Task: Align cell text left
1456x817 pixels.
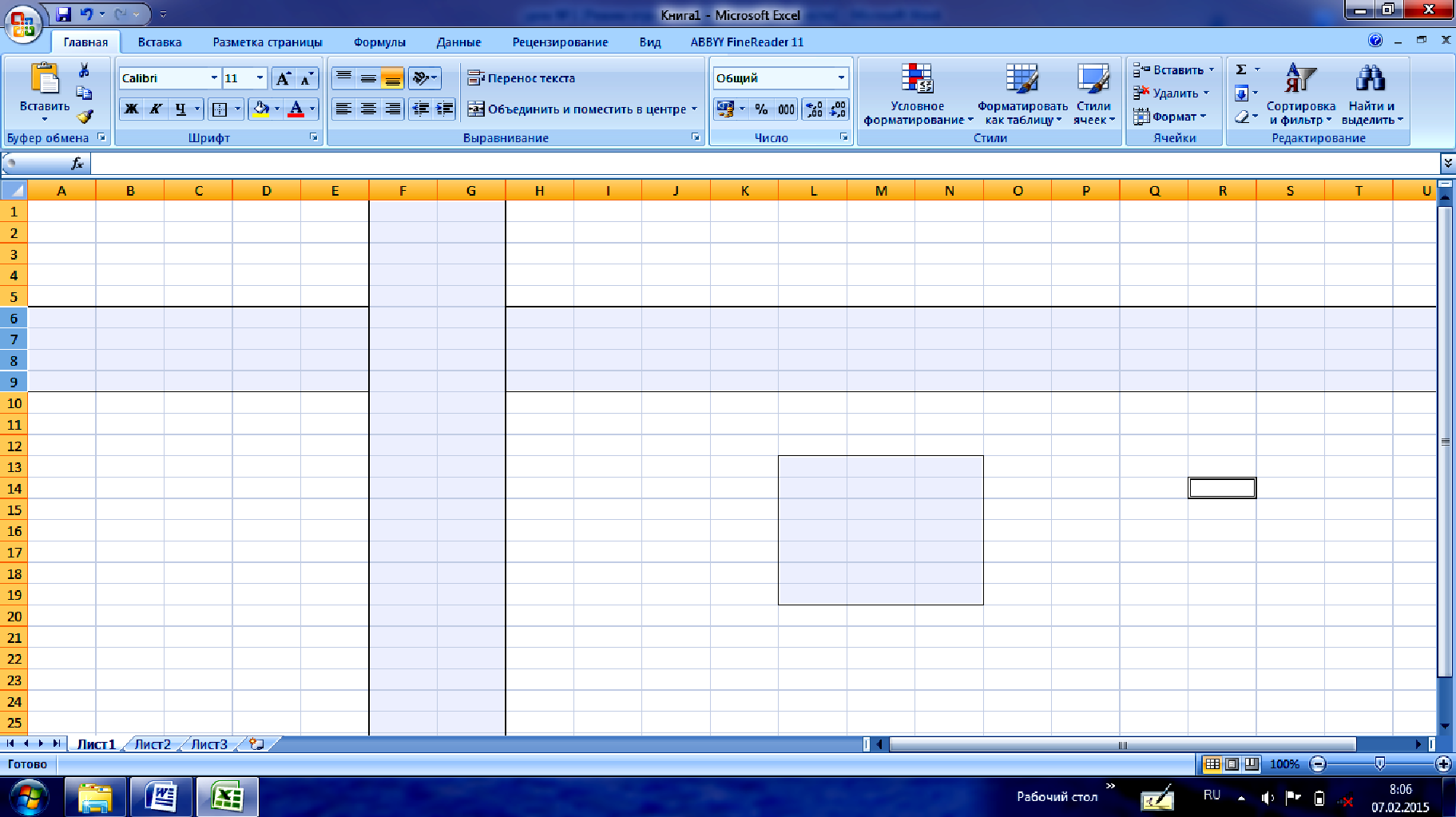Action: coord(343,109)
